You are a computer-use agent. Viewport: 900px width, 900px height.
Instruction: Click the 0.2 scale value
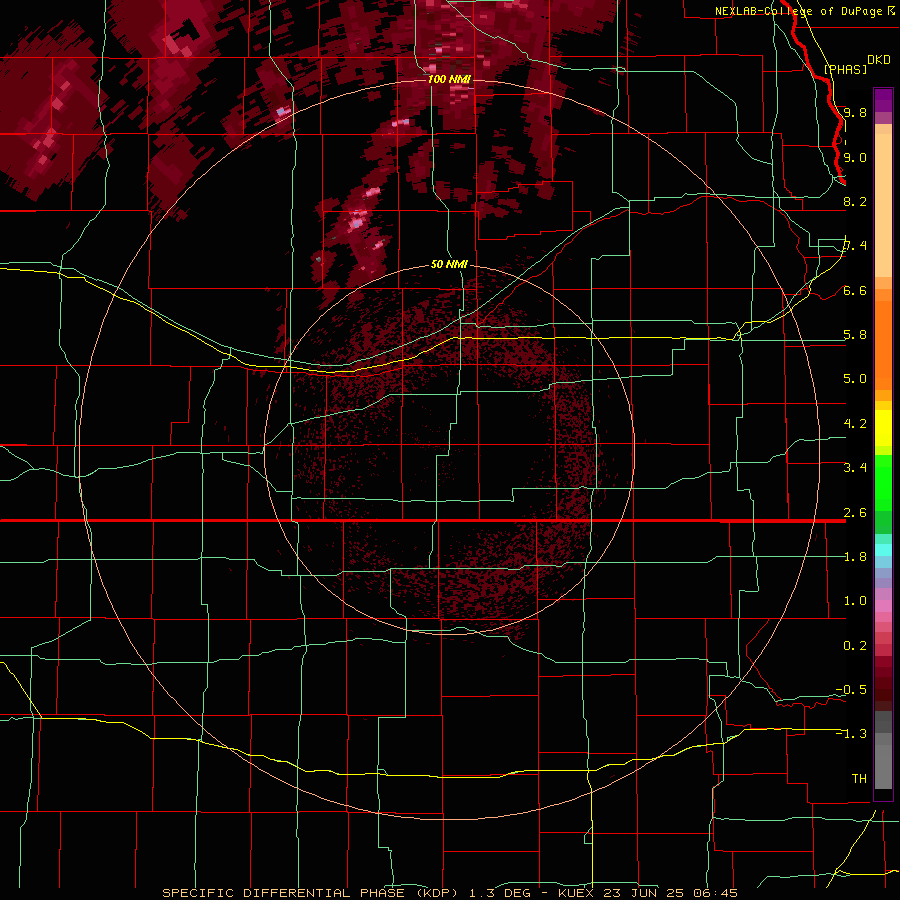855,646
